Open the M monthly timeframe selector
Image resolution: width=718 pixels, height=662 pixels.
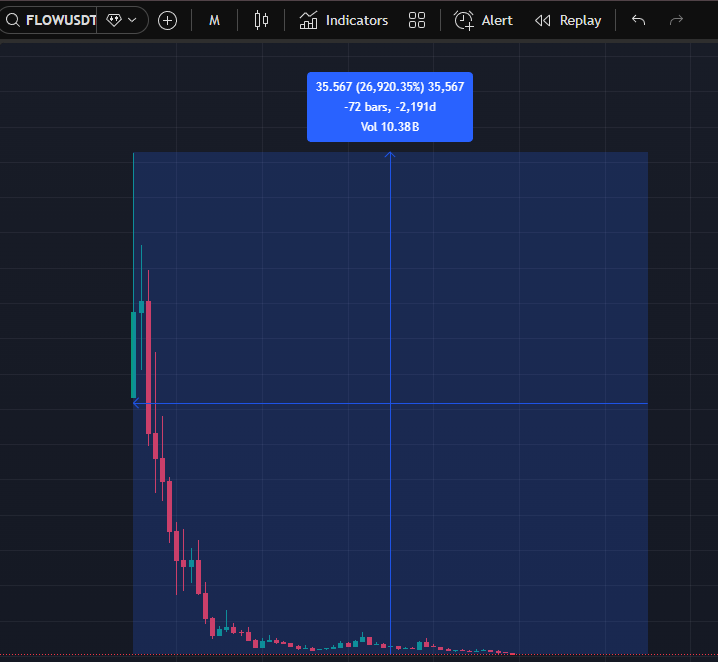point(214,21)
